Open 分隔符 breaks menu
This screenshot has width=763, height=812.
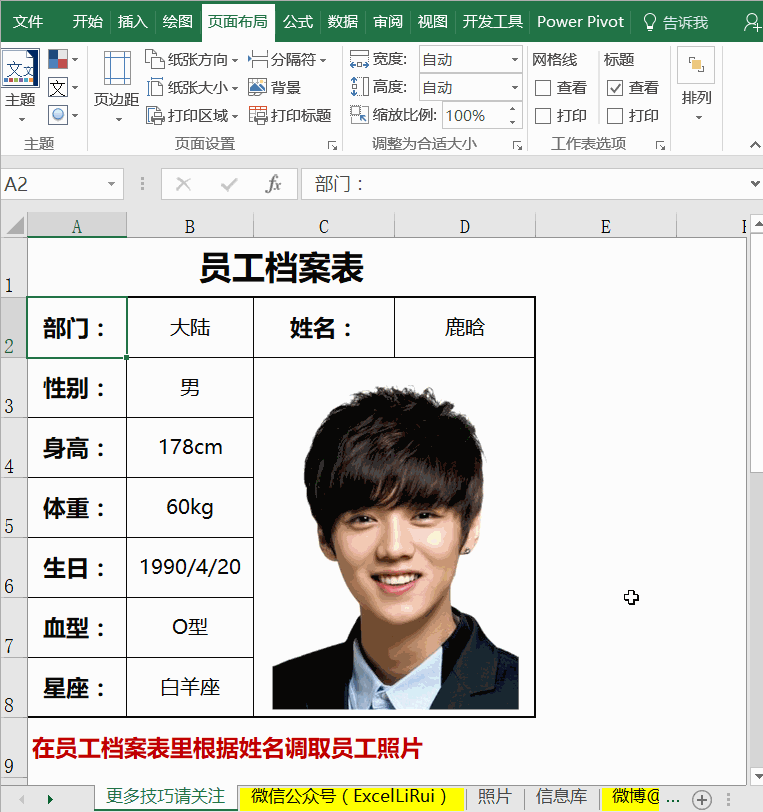(287, 60)
